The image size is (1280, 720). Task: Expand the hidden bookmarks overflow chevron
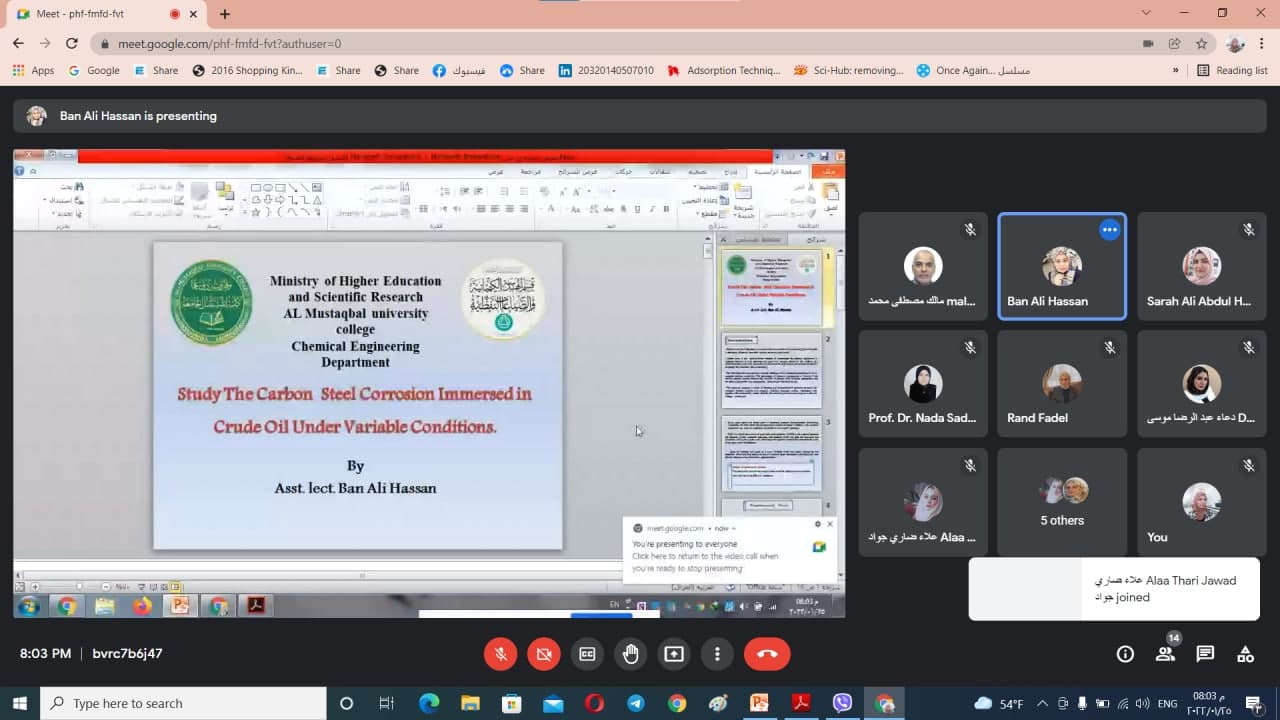point(1176,71)
